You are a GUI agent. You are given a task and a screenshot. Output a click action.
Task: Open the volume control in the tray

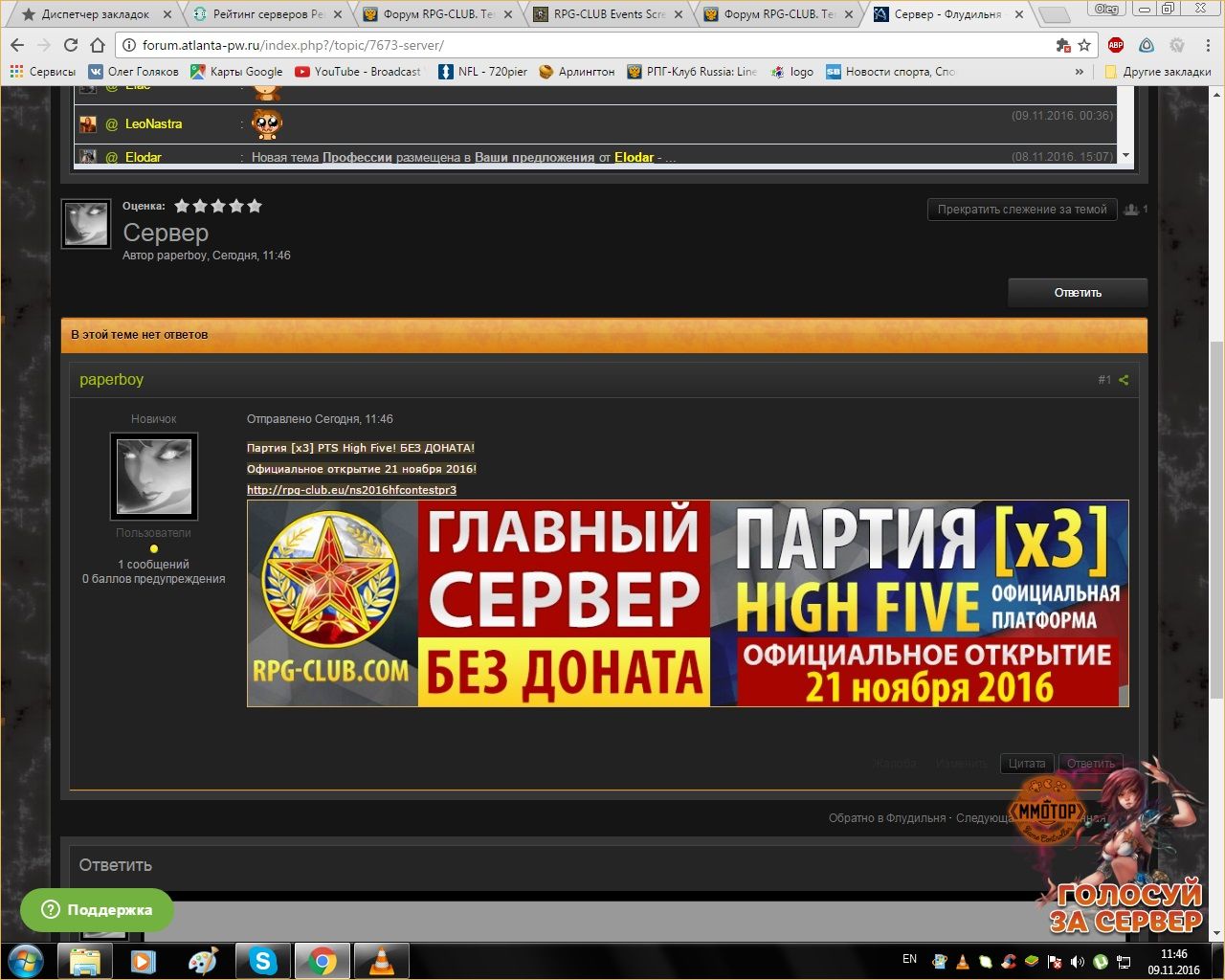[x=1078, y=961]
